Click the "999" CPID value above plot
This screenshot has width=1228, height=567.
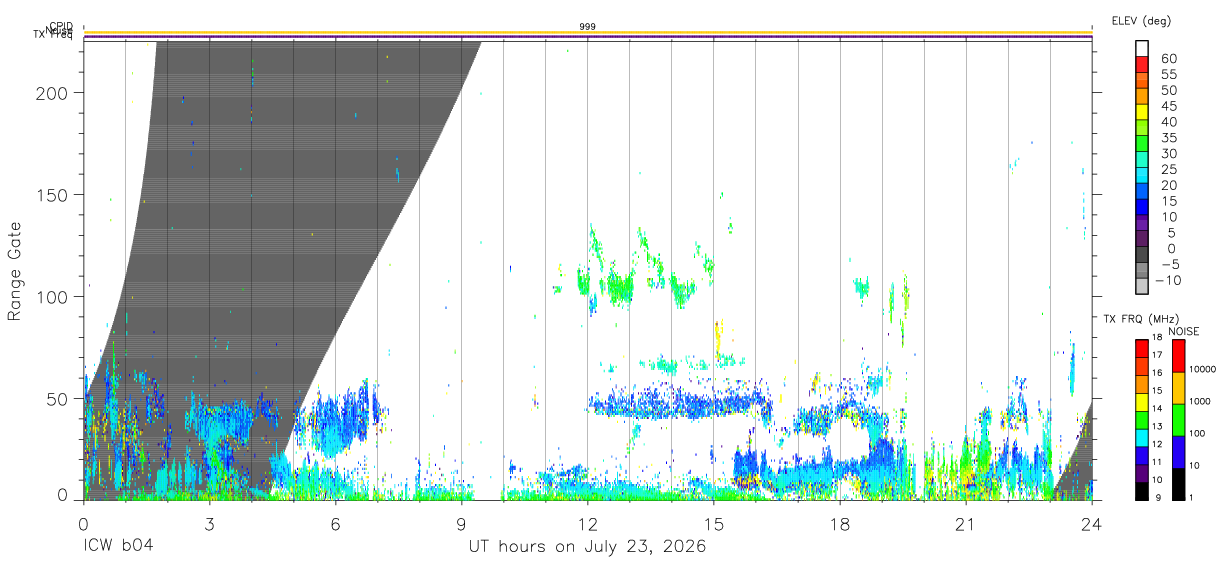[x=587, y=26]
